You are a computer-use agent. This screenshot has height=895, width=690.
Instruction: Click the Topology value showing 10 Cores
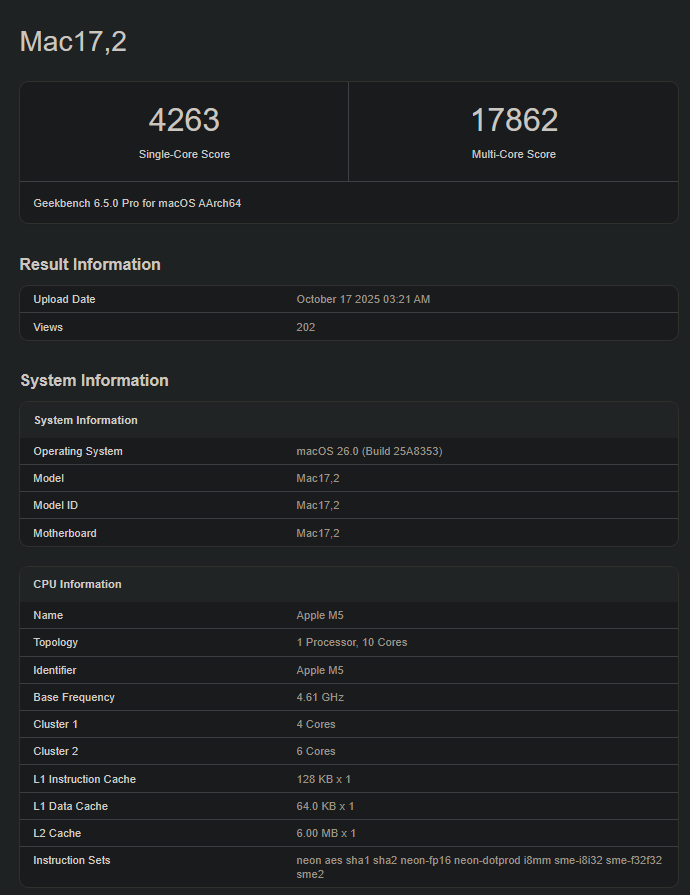point(351,643)
